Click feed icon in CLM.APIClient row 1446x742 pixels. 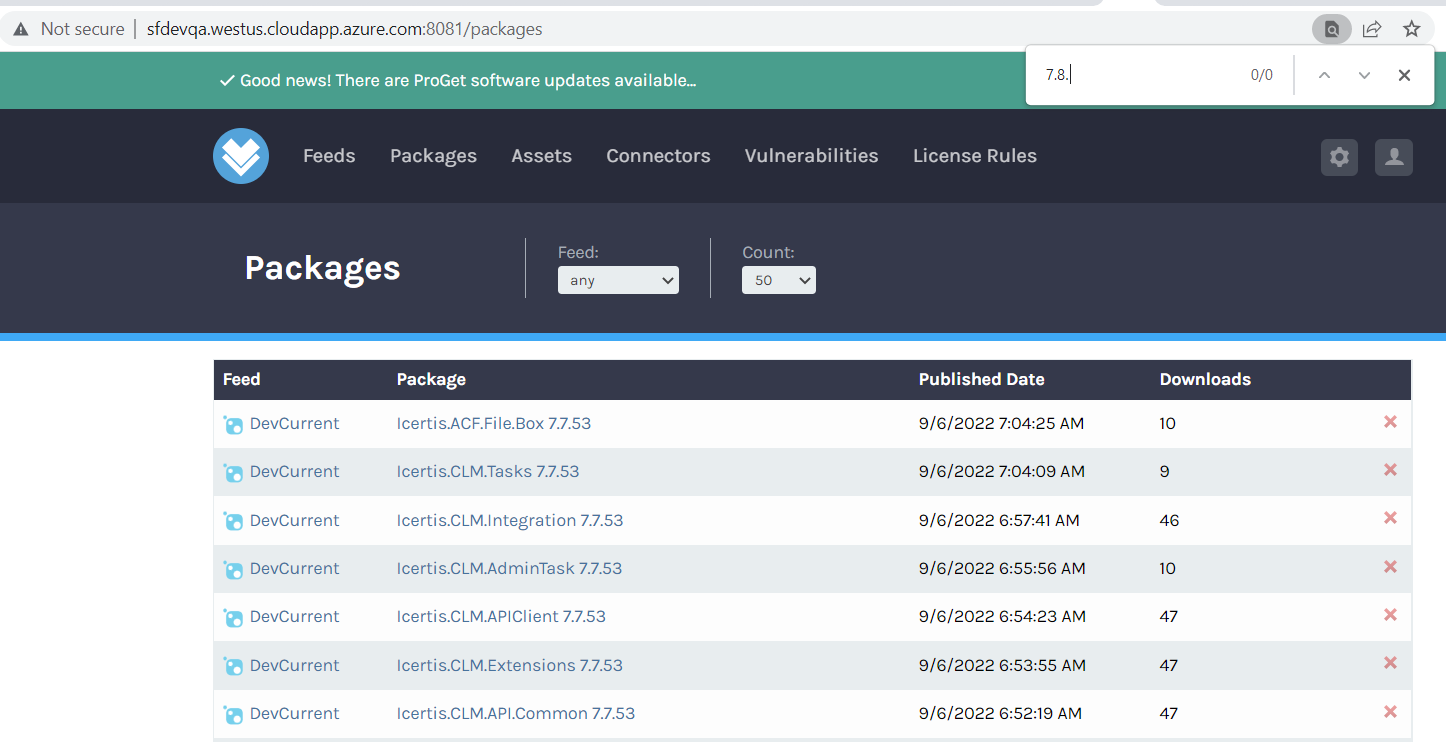pos(233,618)
